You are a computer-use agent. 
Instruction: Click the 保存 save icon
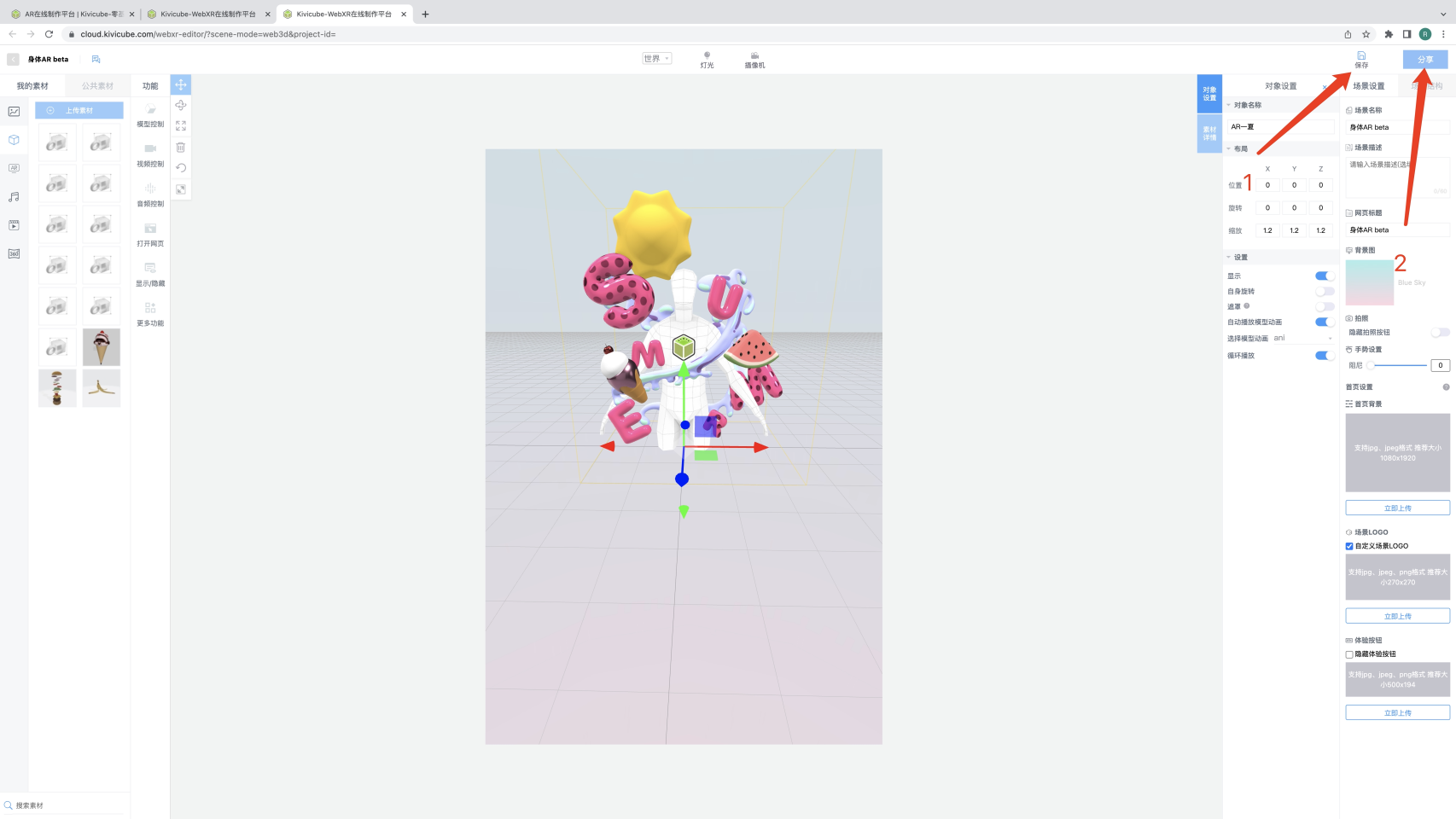1361,59
